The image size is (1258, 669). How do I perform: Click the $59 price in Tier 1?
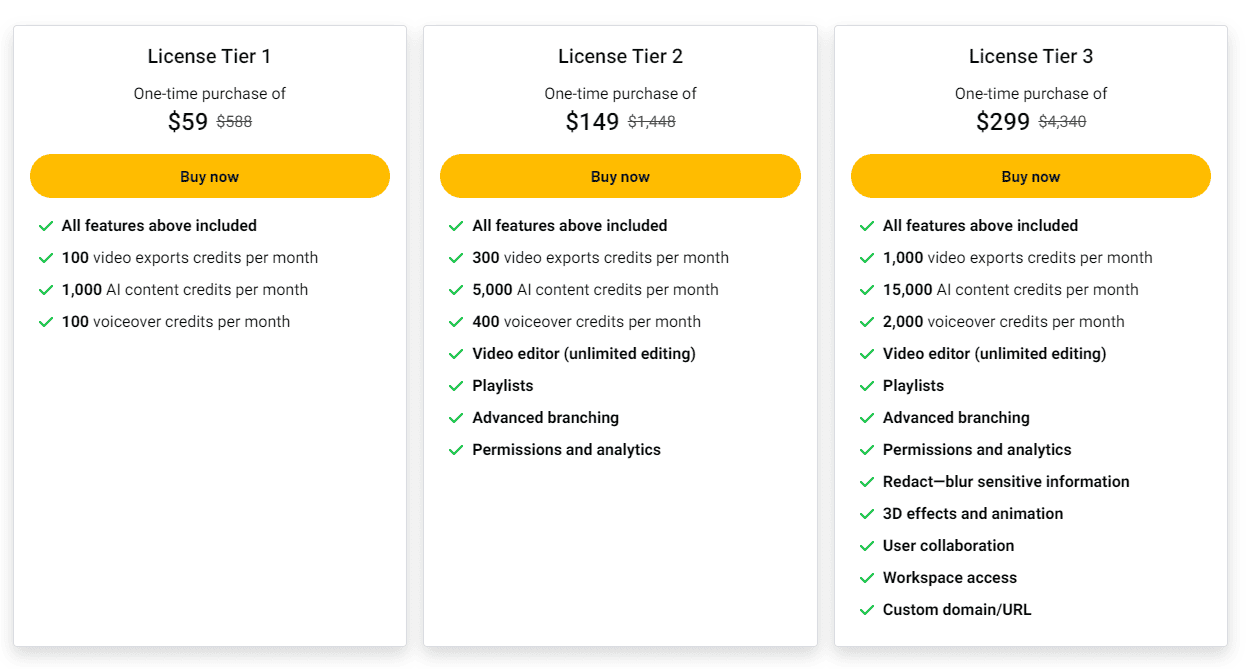(x=185, y=121)
